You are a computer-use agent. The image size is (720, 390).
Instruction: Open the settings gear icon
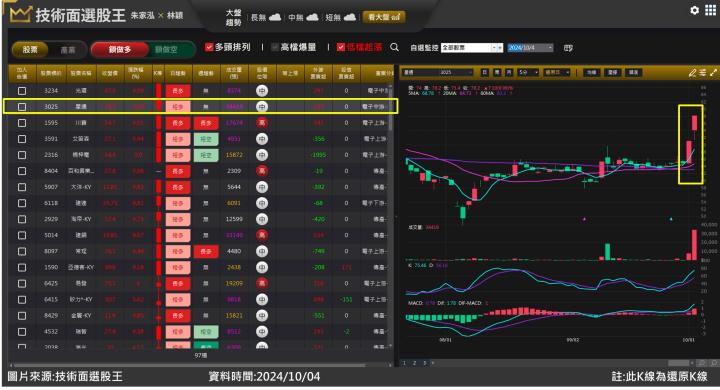(x=695, y=10)
